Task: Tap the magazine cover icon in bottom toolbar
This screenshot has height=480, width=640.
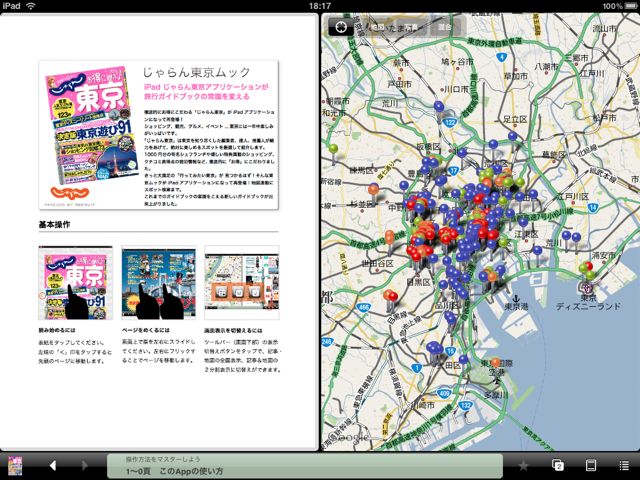Action: click(x=15, y=466)
